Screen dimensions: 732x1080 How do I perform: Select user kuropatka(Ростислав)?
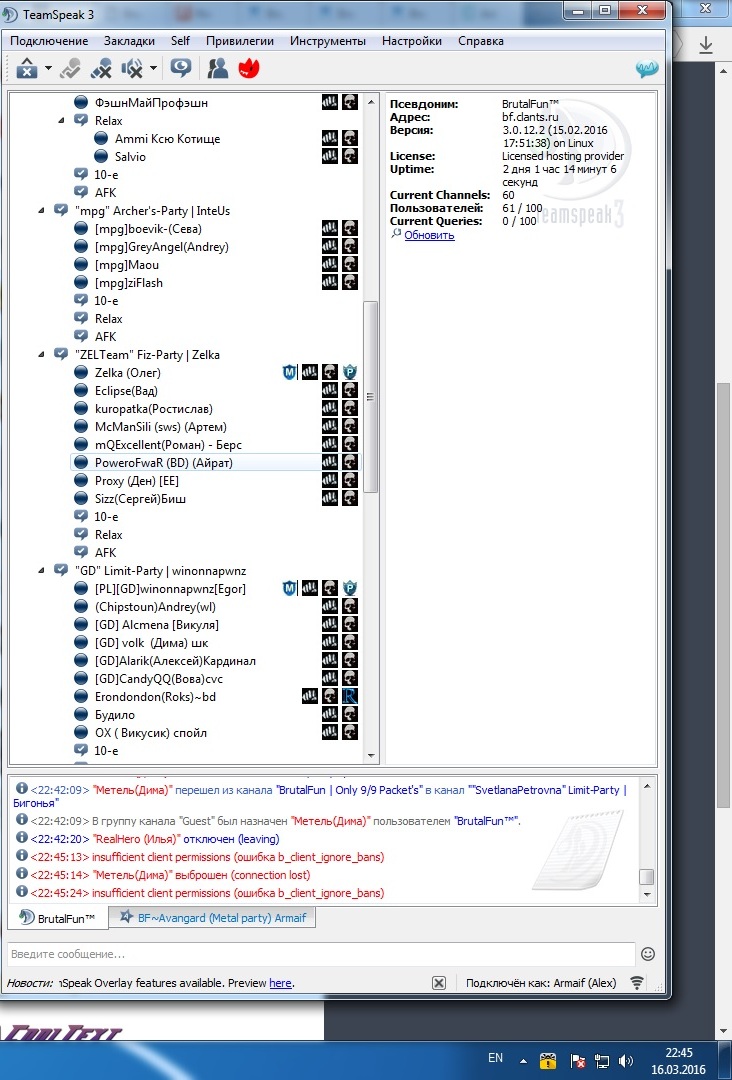(154, 408)
